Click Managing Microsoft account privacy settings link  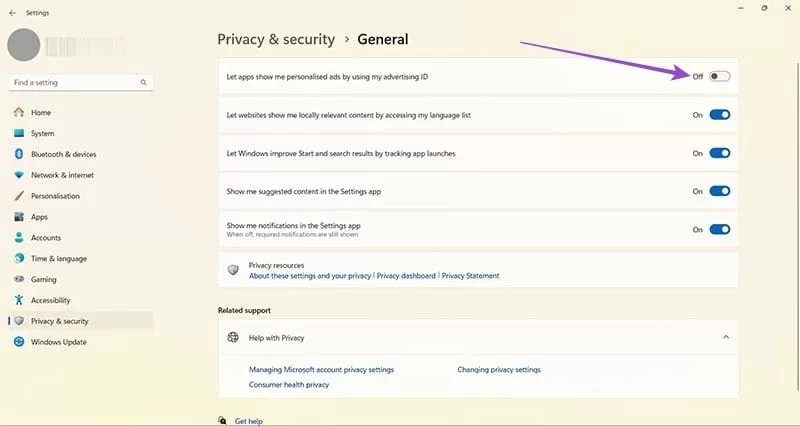[x=321, y=369]
